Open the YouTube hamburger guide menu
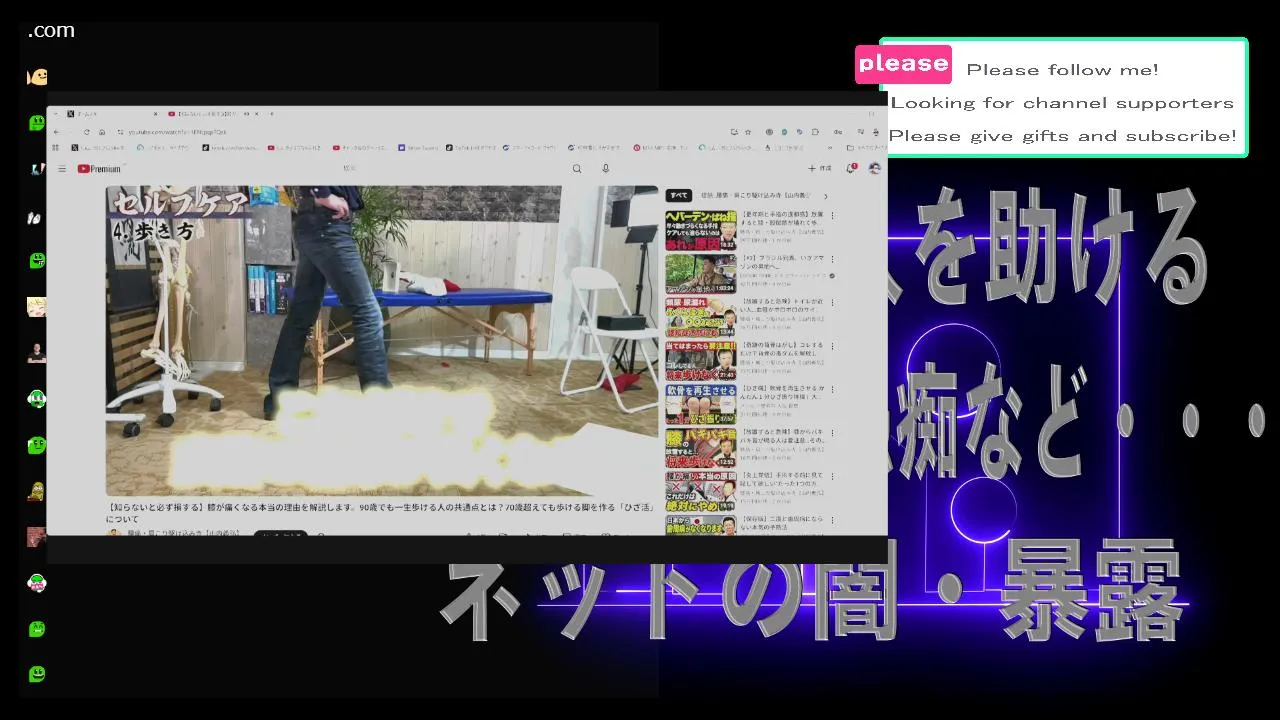 (62, 169)
